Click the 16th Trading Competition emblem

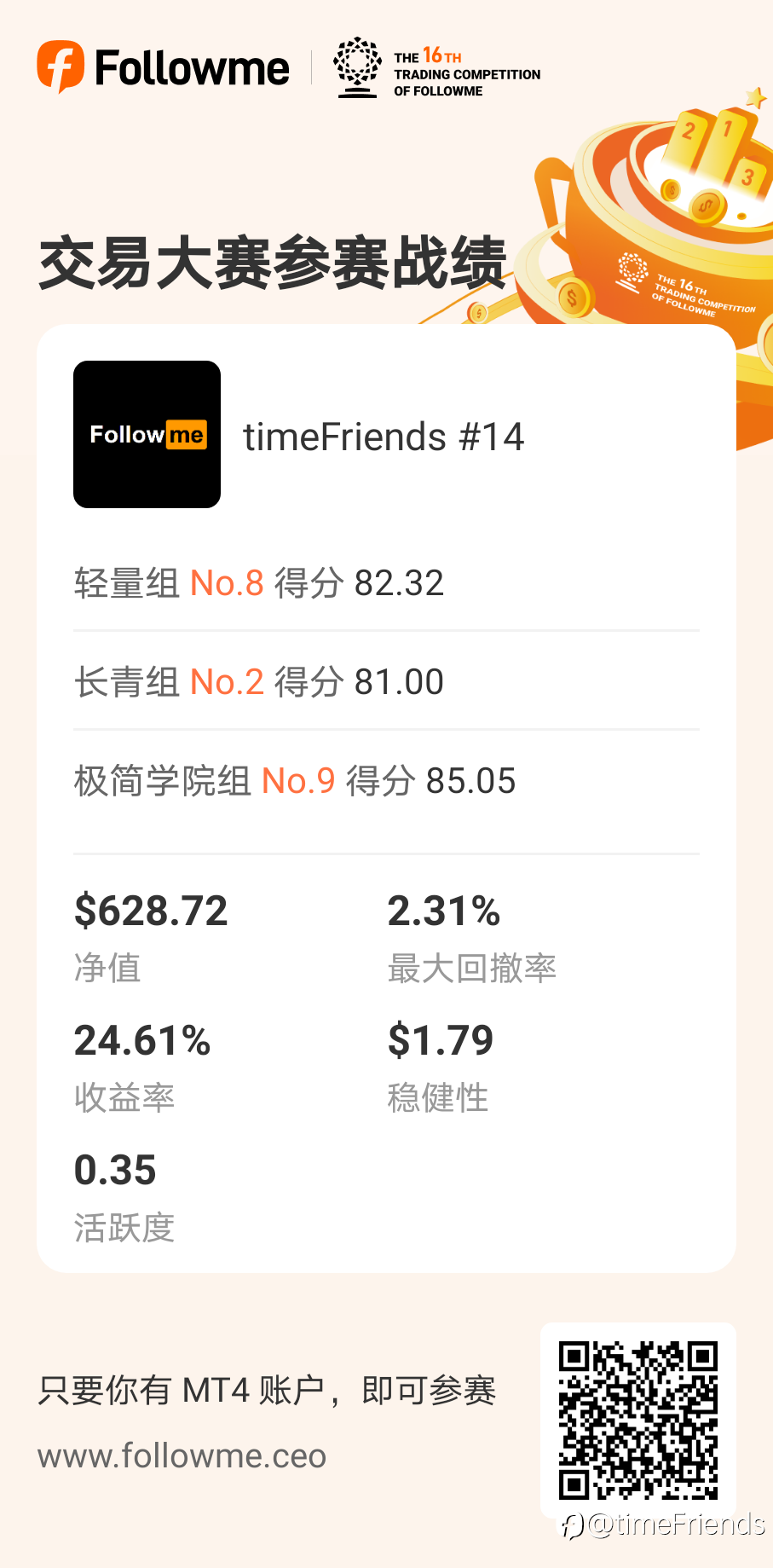(357, 67)
